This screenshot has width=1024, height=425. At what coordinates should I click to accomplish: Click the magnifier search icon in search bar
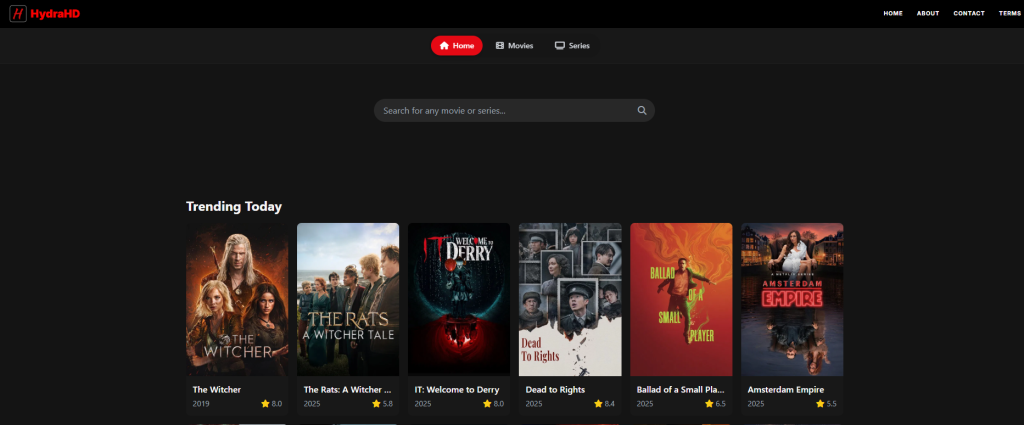click(642, 110)
